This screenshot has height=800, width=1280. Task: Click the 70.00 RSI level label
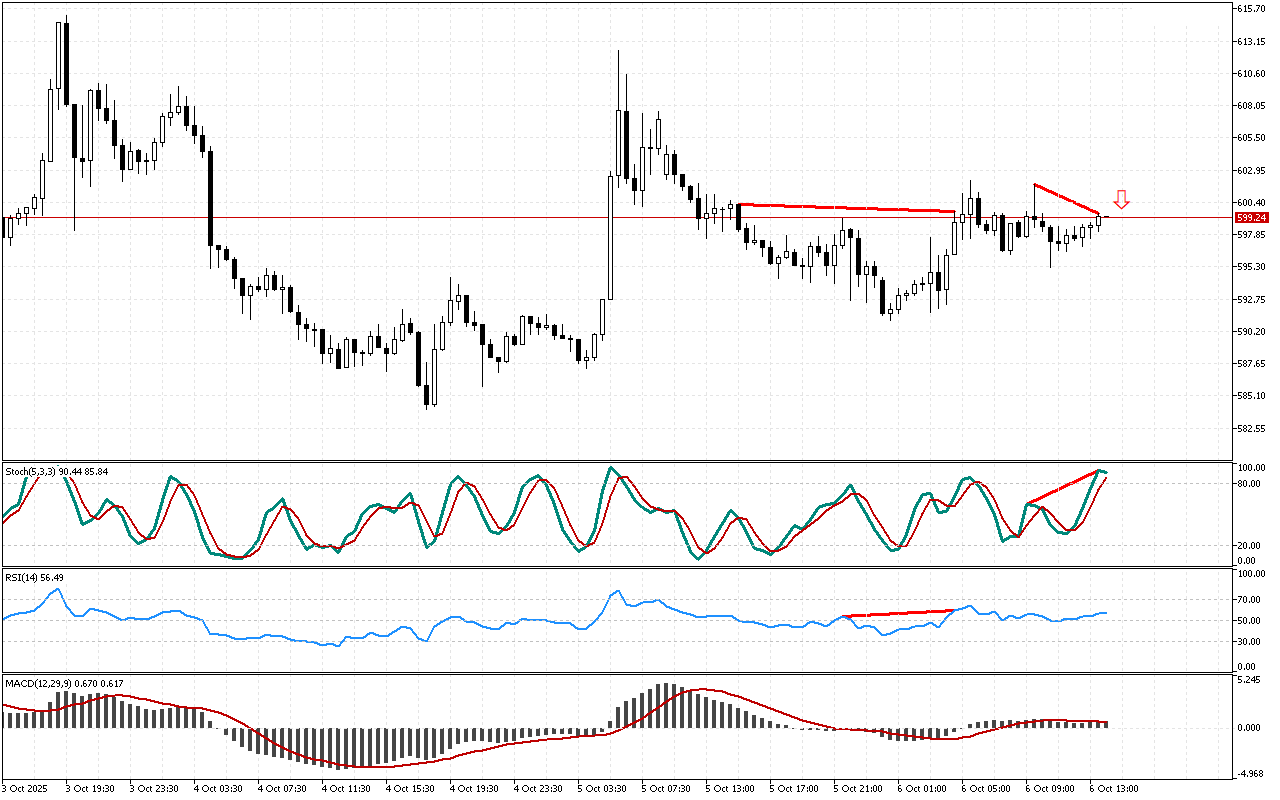pyautogui.click(x=1249, y=599)
